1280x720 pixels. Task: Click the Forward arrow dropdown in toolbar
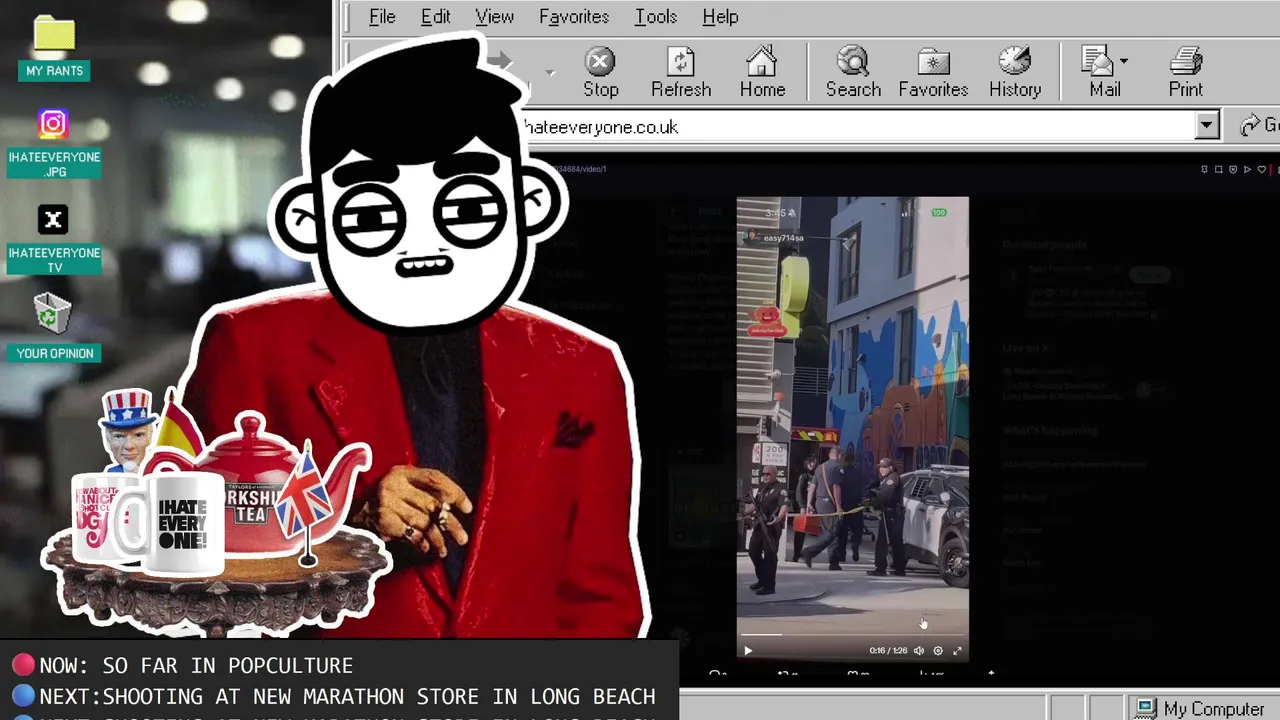point(550,72)
